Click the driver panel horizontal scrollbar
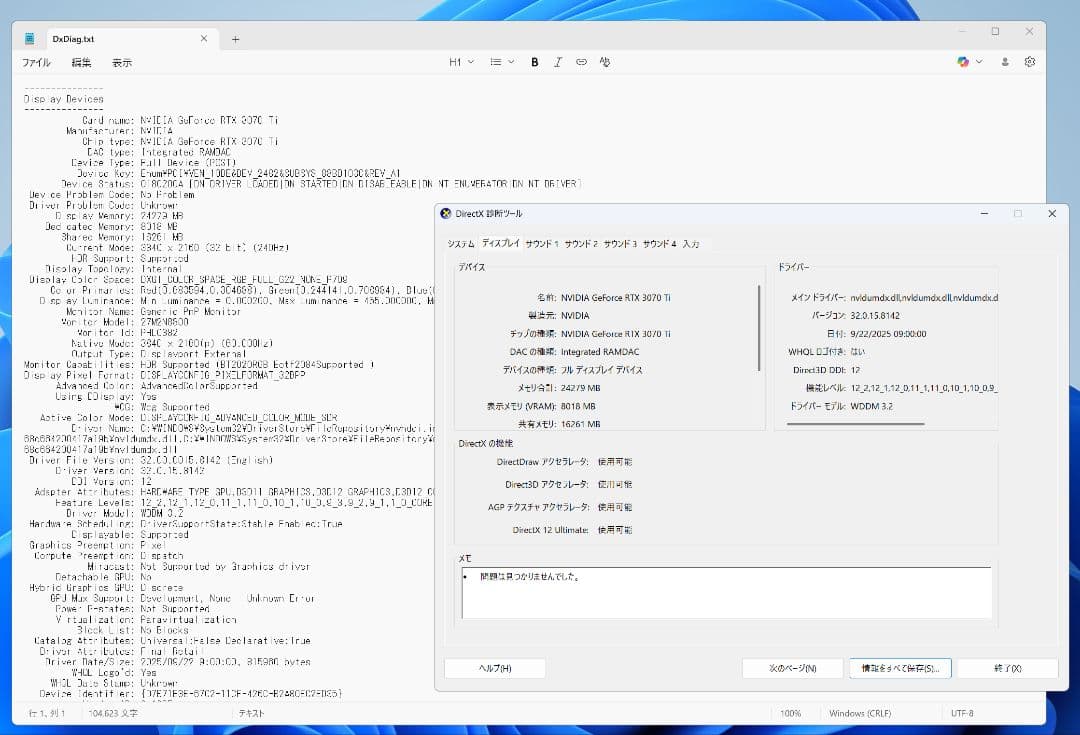 coord(855,424)
